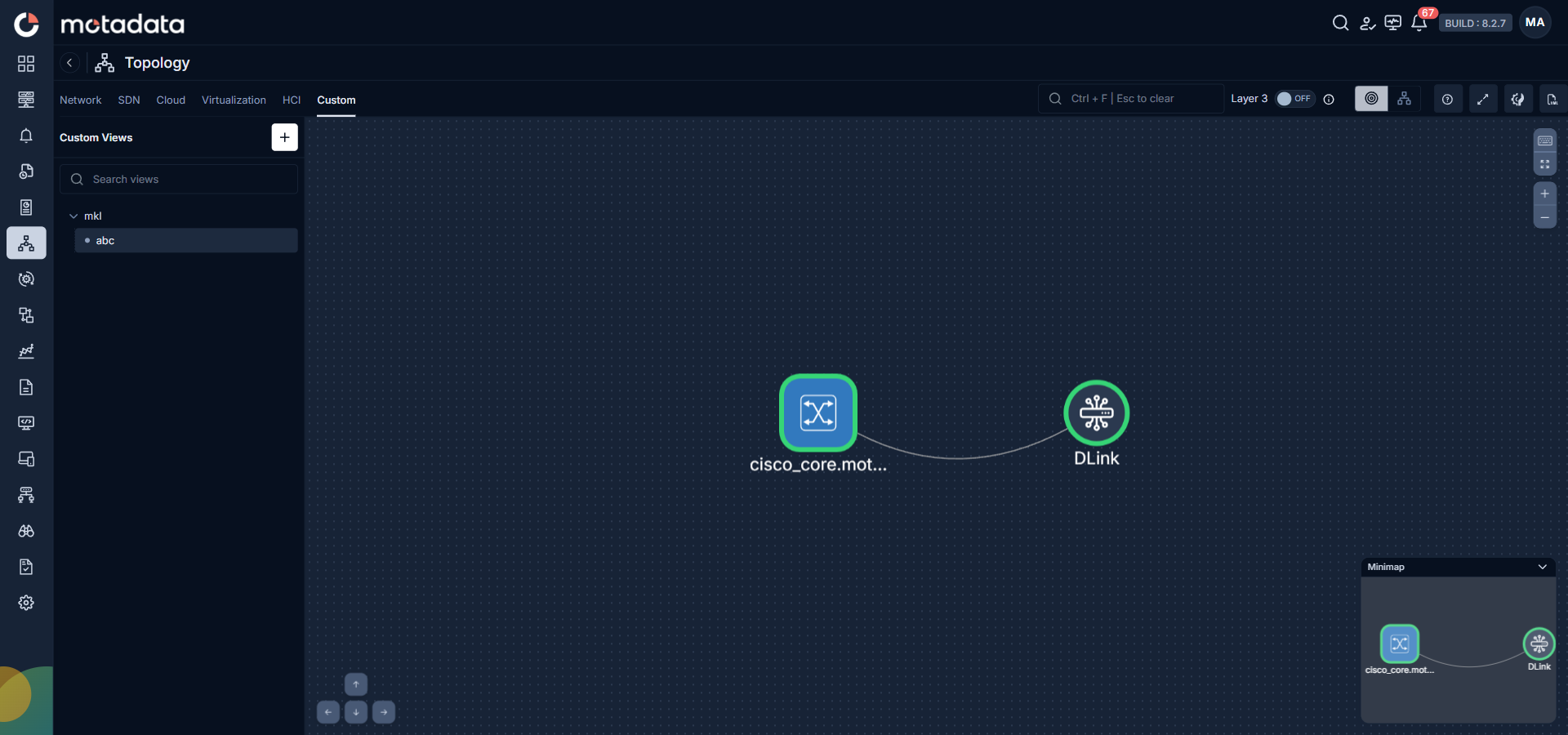Focus the Ctrl + F topology search field
The image size is (1568, 735).
(x=1131, y=99)
